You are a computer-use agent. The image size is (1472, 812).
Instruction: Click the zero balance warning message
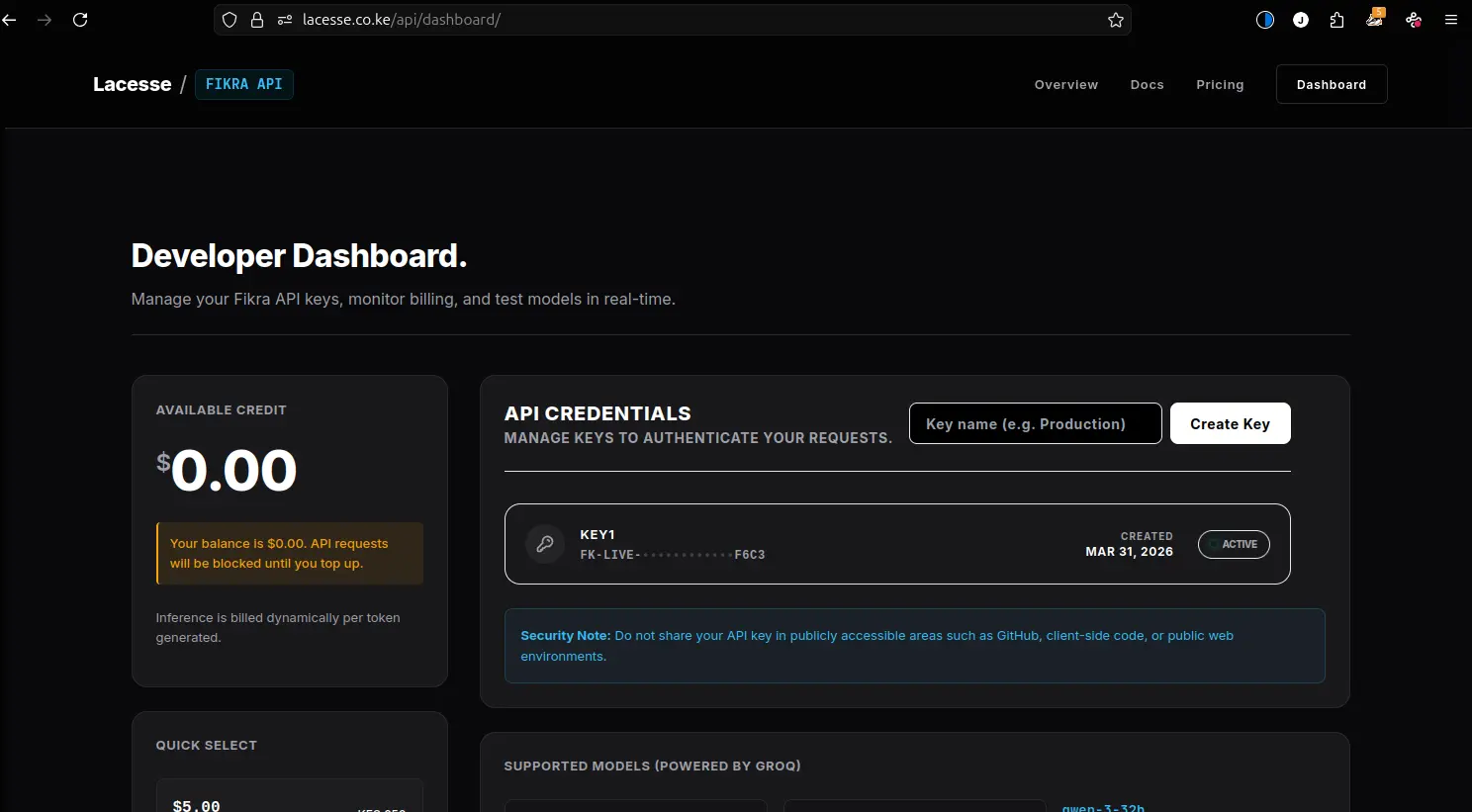coord(290,554)
